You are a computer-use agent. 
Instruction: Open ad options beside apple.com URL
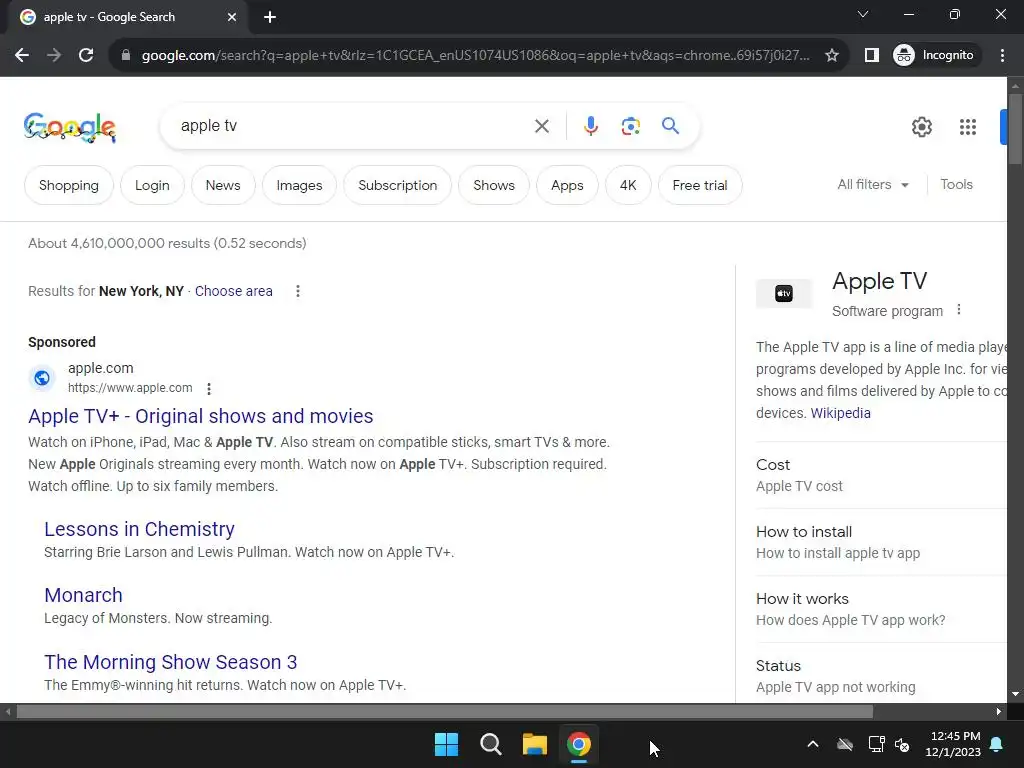click(209, 389)
